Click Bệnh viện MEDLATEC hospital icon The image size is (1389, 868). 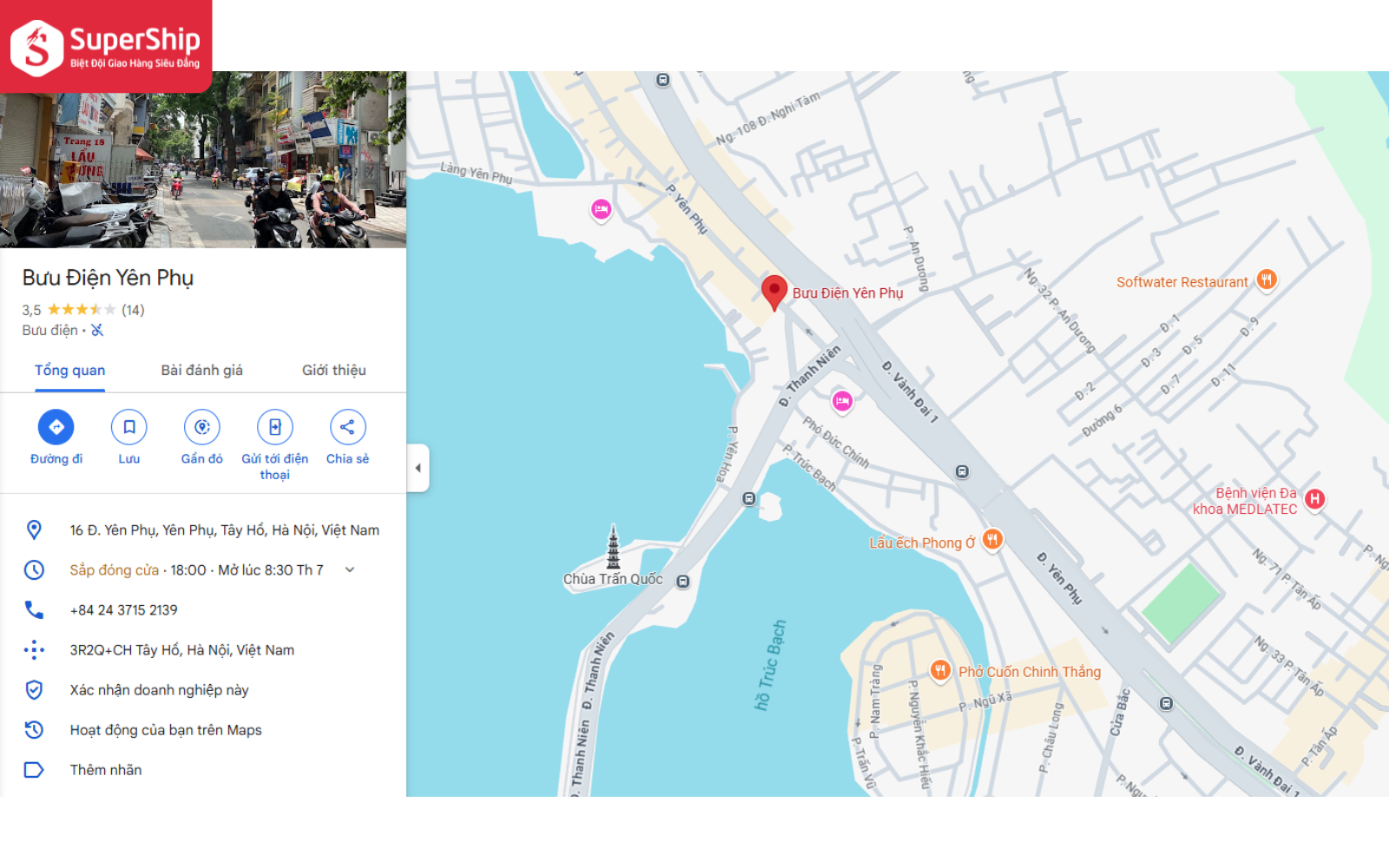pos(1315,499)
